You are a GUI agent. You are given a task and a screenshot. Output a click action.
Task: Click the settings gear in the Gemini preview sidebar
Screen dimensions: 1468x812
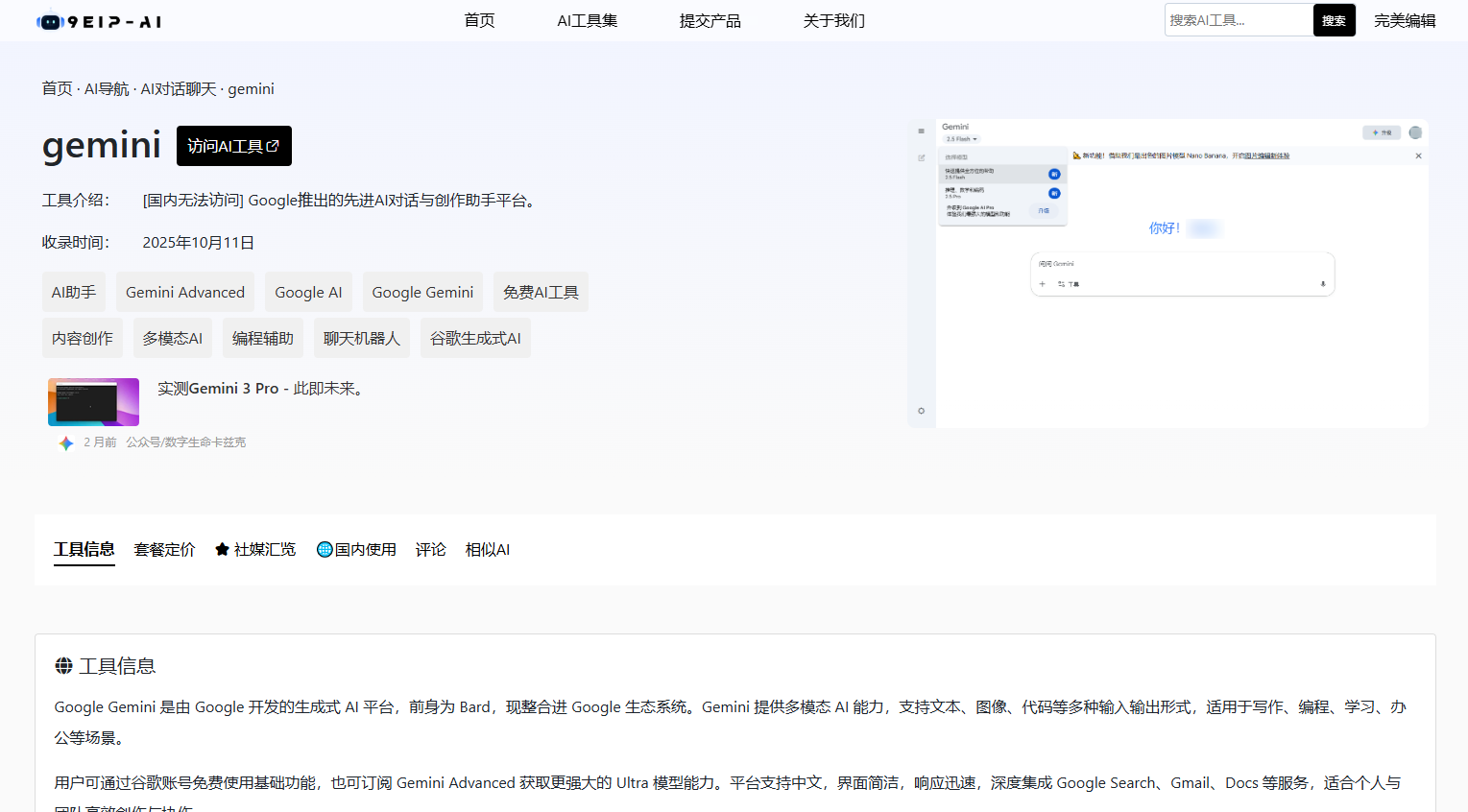921,411
